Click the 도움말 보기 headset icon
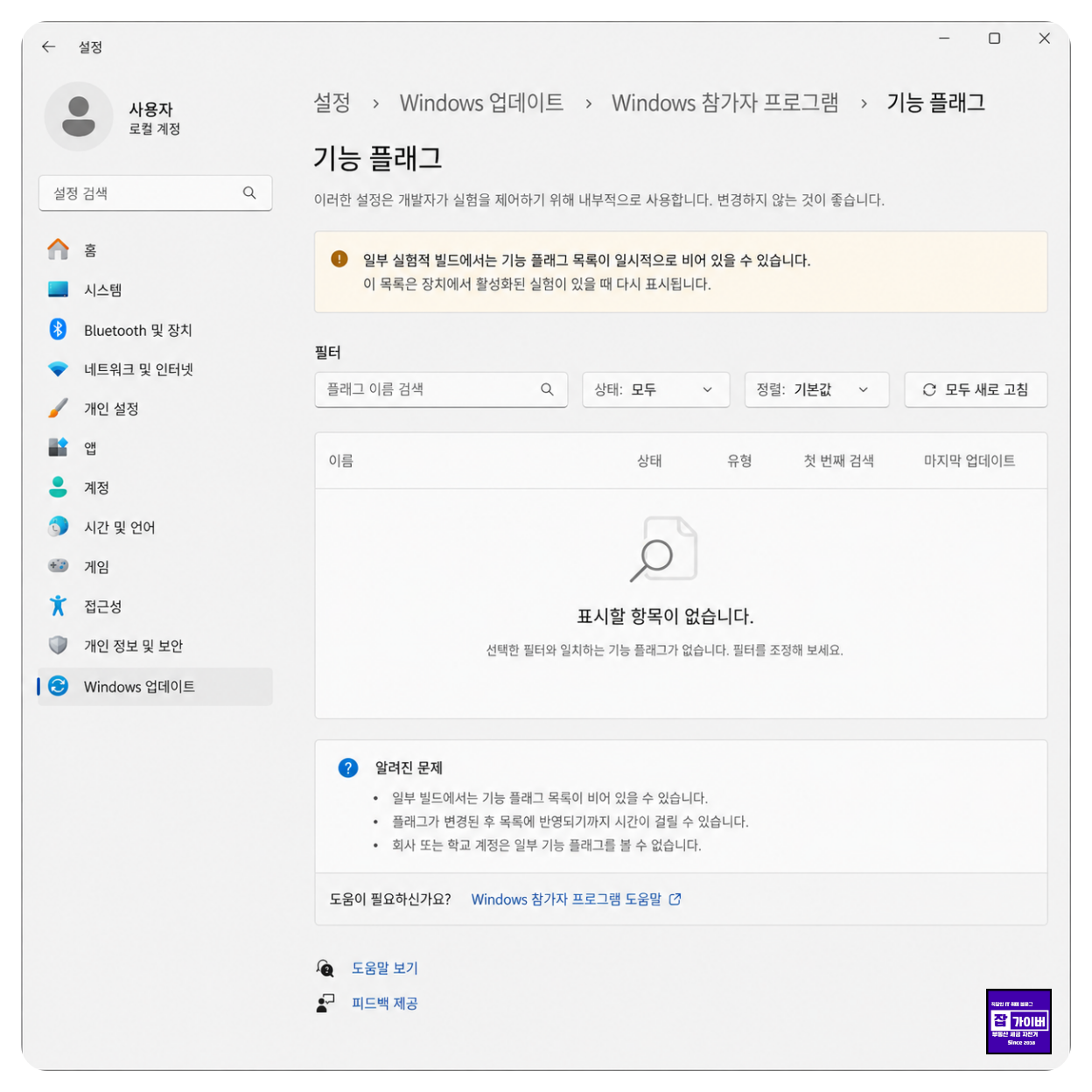 click(325, 968)
